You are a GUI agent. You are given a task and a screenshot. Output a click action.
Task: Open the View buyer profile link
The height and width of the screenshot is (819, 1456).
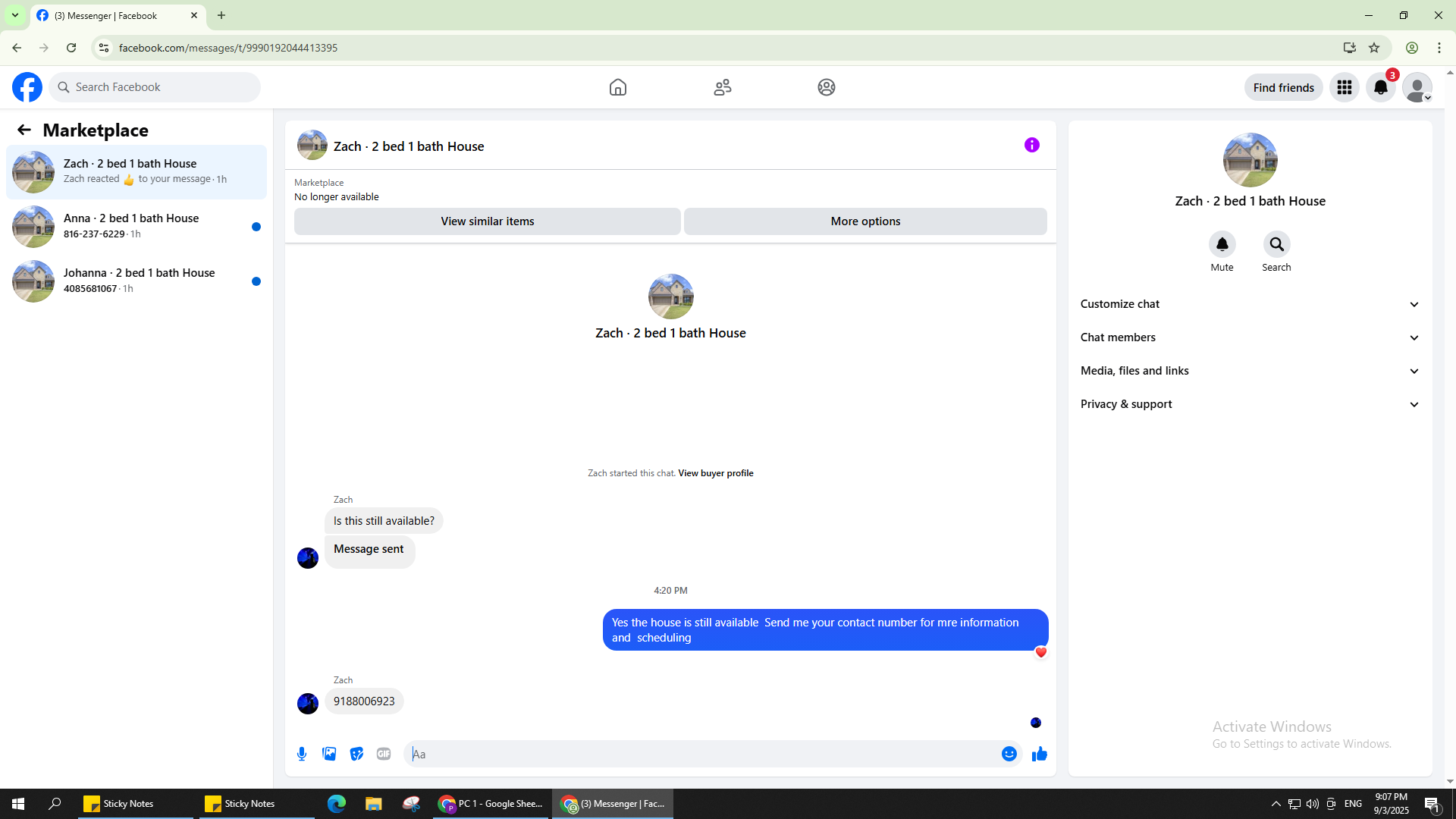coord(716,473)
